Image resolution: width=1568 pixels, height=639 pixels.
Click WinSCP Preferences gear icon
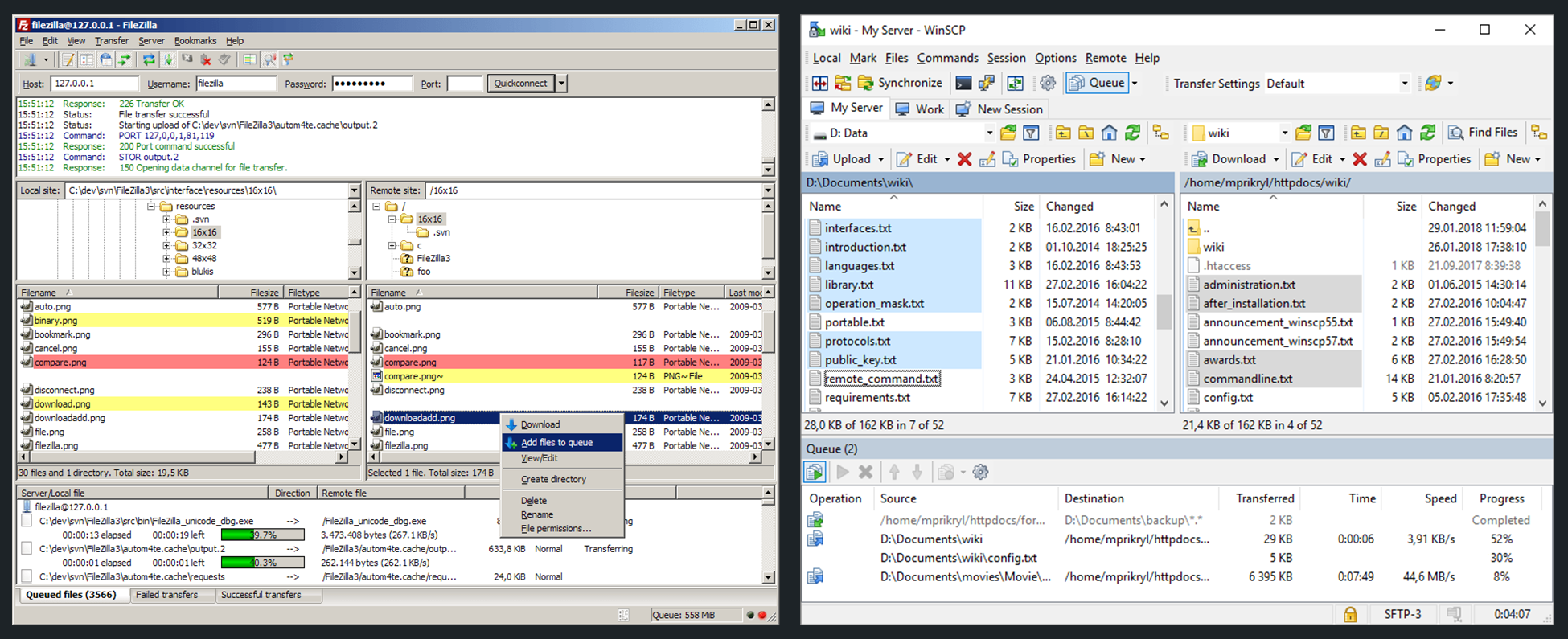click(x=1047, y=83)
